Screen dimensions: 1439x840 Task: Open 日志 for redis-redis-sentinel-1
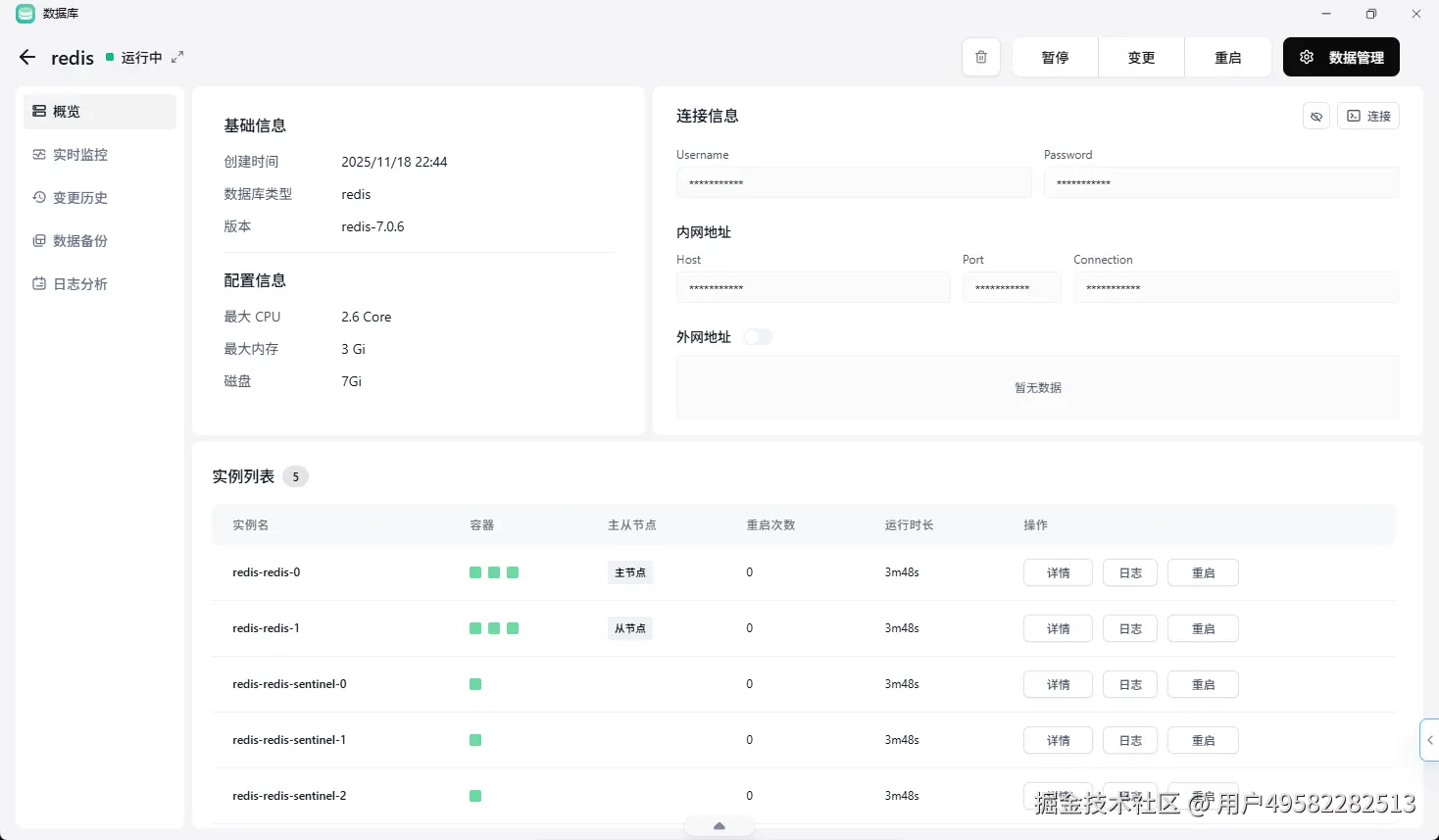point(1130,741)
